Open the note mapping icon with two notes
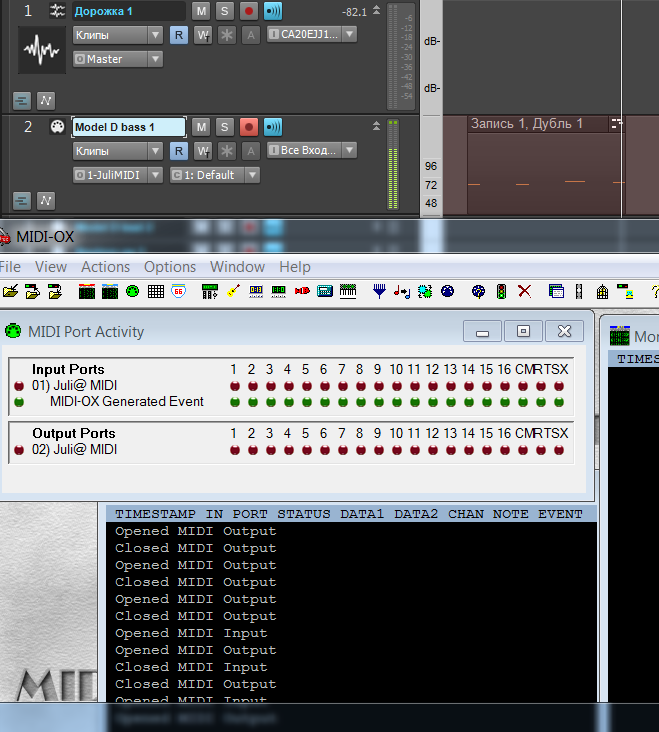This screenshot has height=732, width=659. (x=401, y=291)
